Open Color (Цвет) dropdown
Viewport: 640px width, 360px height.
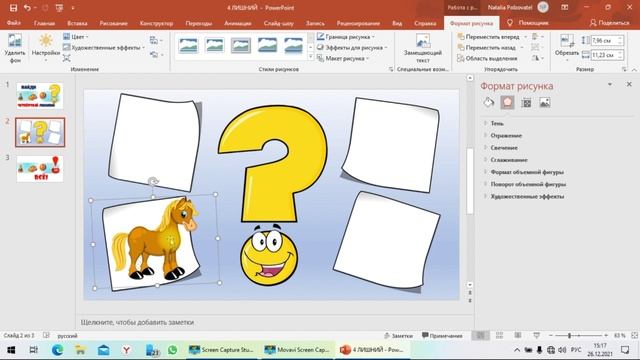pyautogui.click(x=76, y=37)
